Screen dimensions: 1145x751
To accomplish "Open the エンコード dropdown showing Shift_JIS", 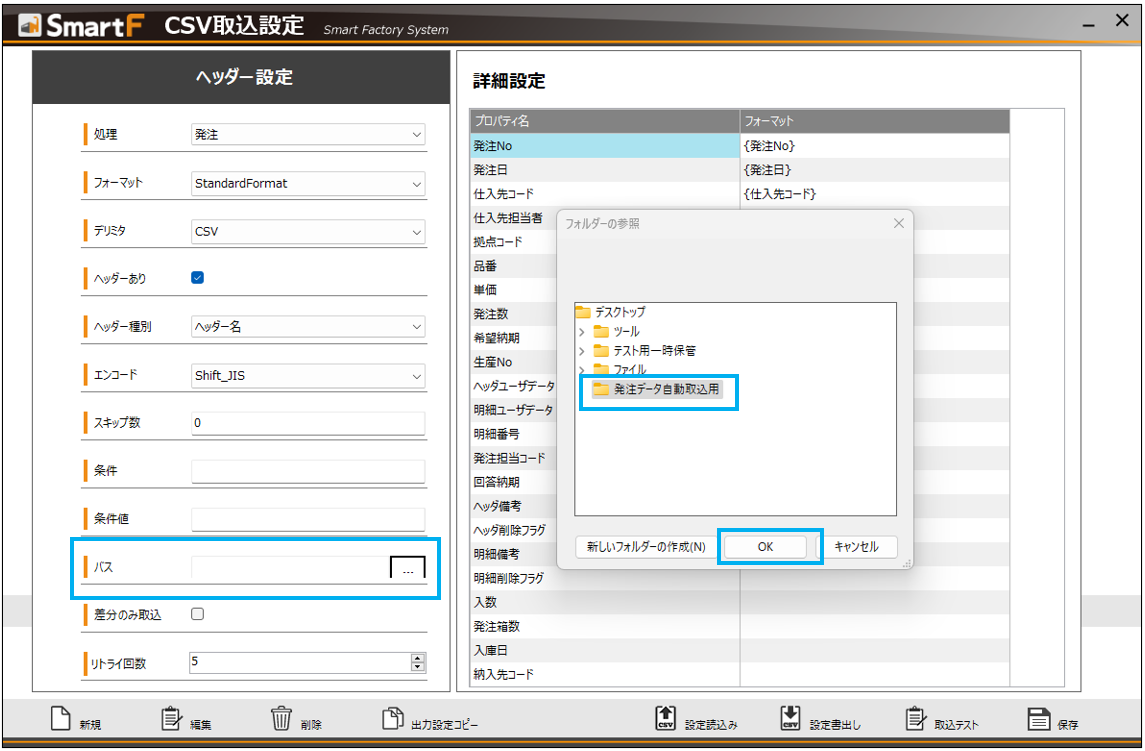I will point(308,376).
